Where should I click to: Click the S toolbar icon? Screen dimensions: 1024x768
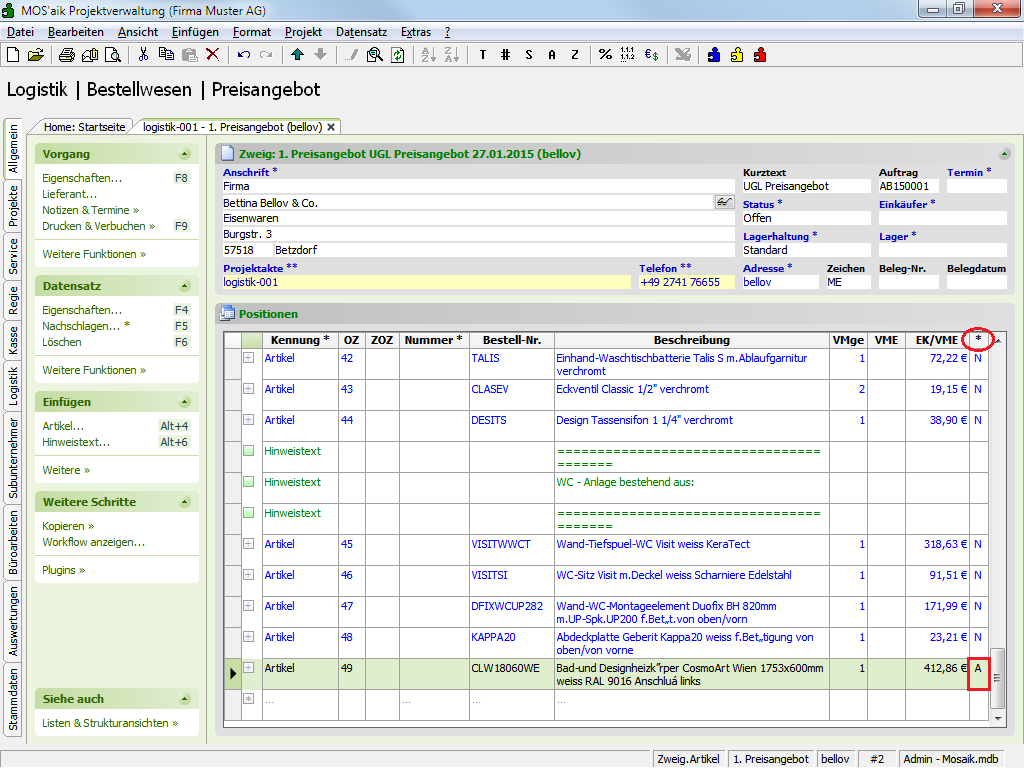529,55
